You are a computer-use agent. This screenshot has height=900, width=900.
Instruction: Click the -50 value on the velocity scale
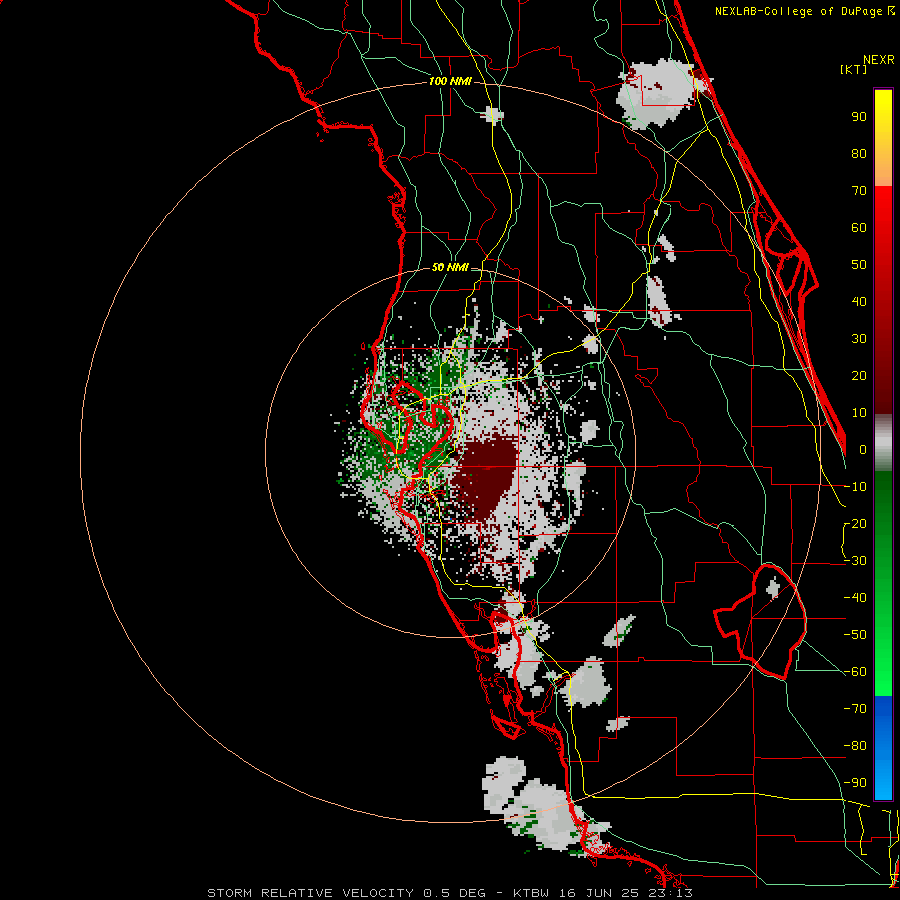(x=855, y=634)
